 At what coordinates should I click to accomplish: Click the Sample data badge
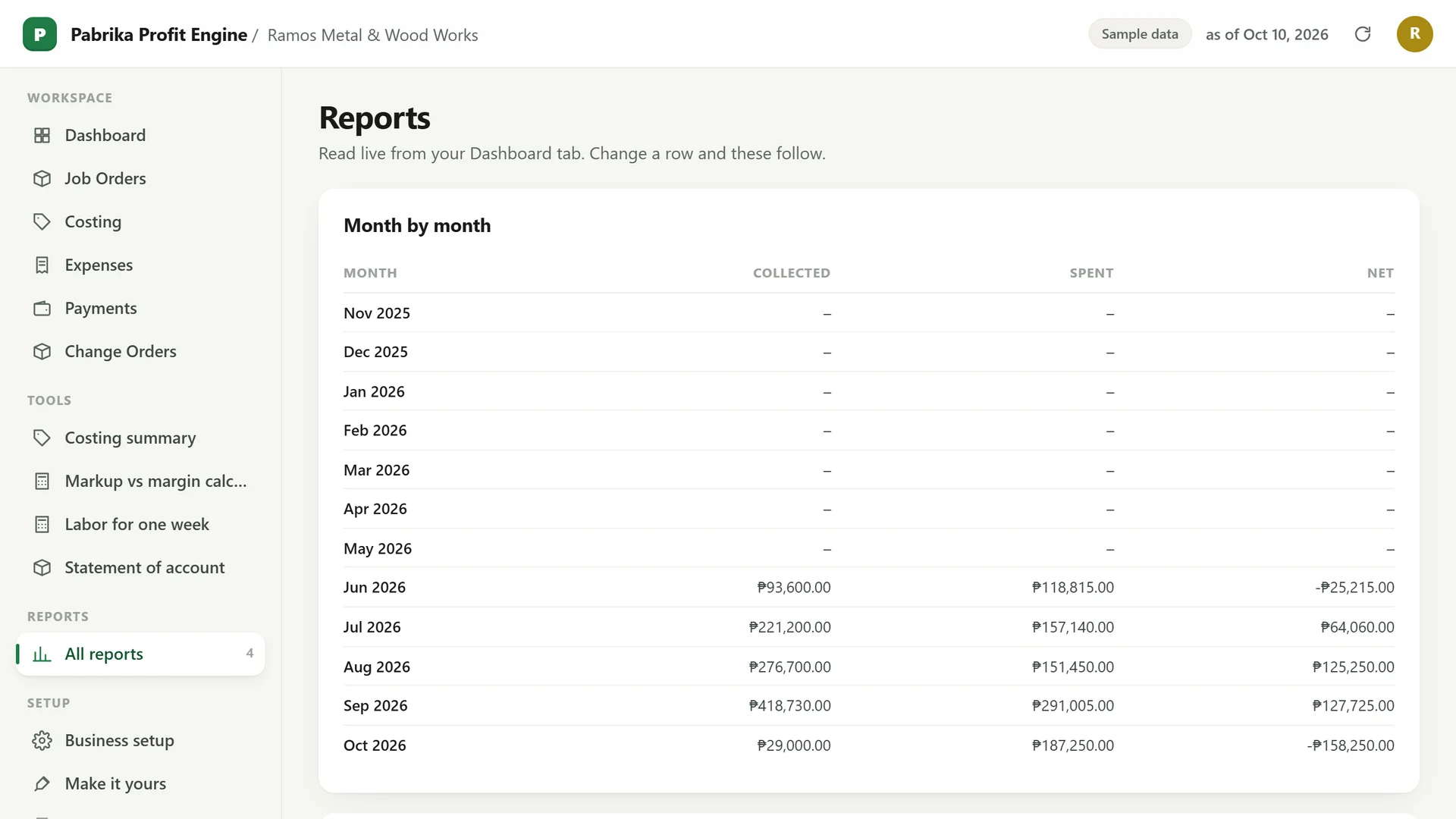tap(1140, 34)
